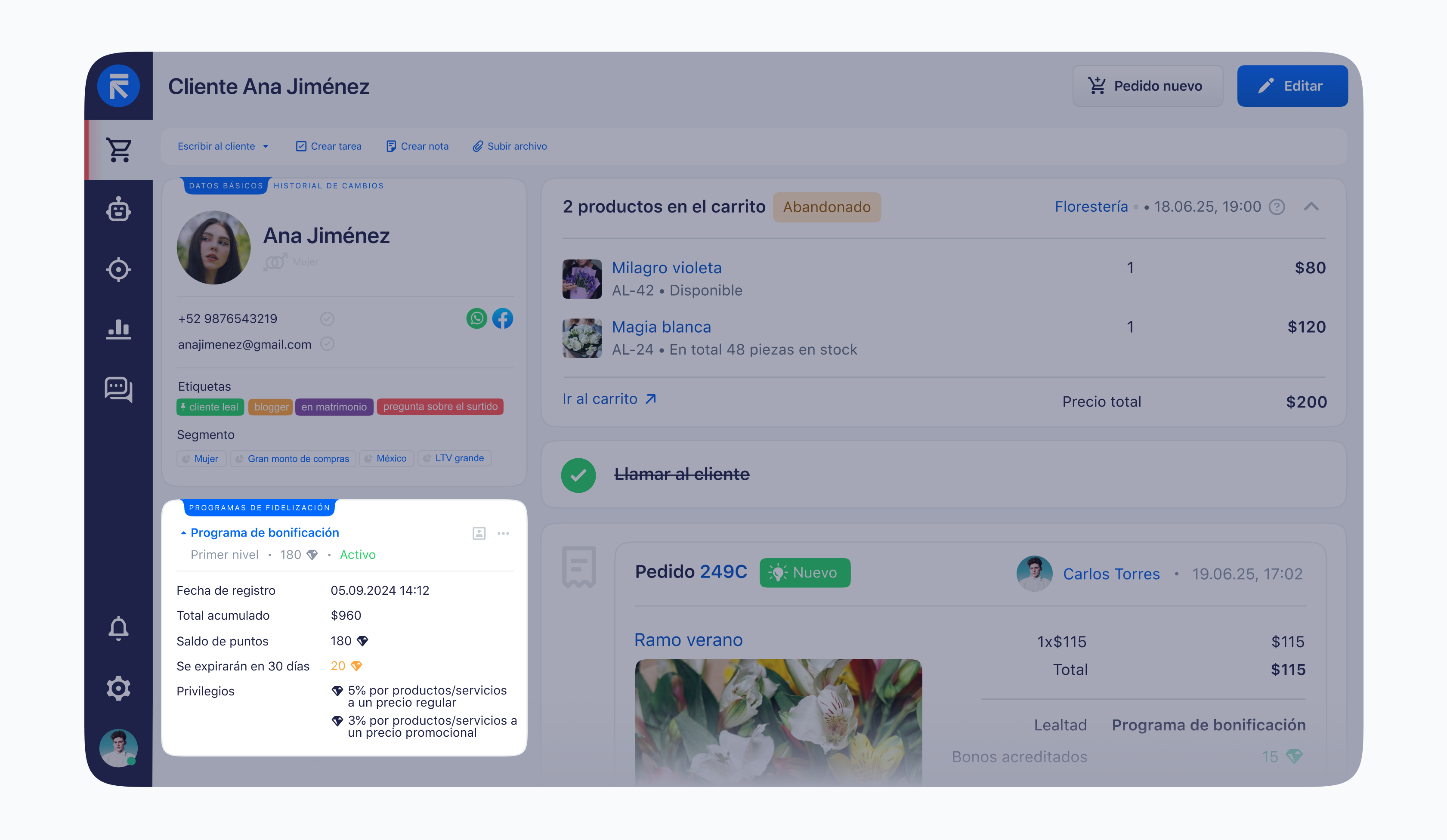Click the verification check beside email address
This screenshot has width=1447, height=840.
click(327, 344)
